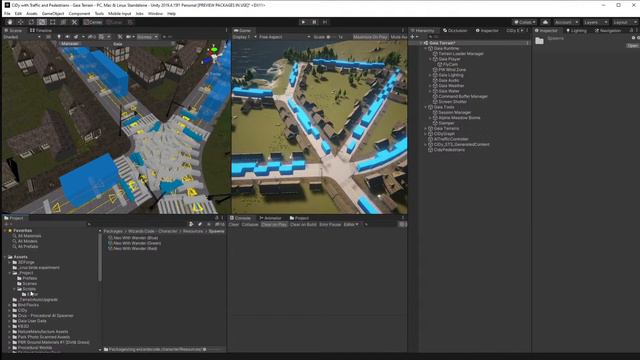
Task: Toggle scene audio icon
Action: (67, 37)
